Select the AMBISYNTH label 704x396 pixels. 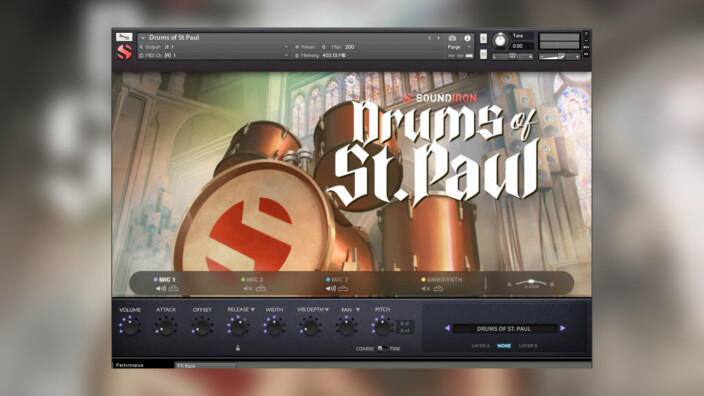(444, 279)
